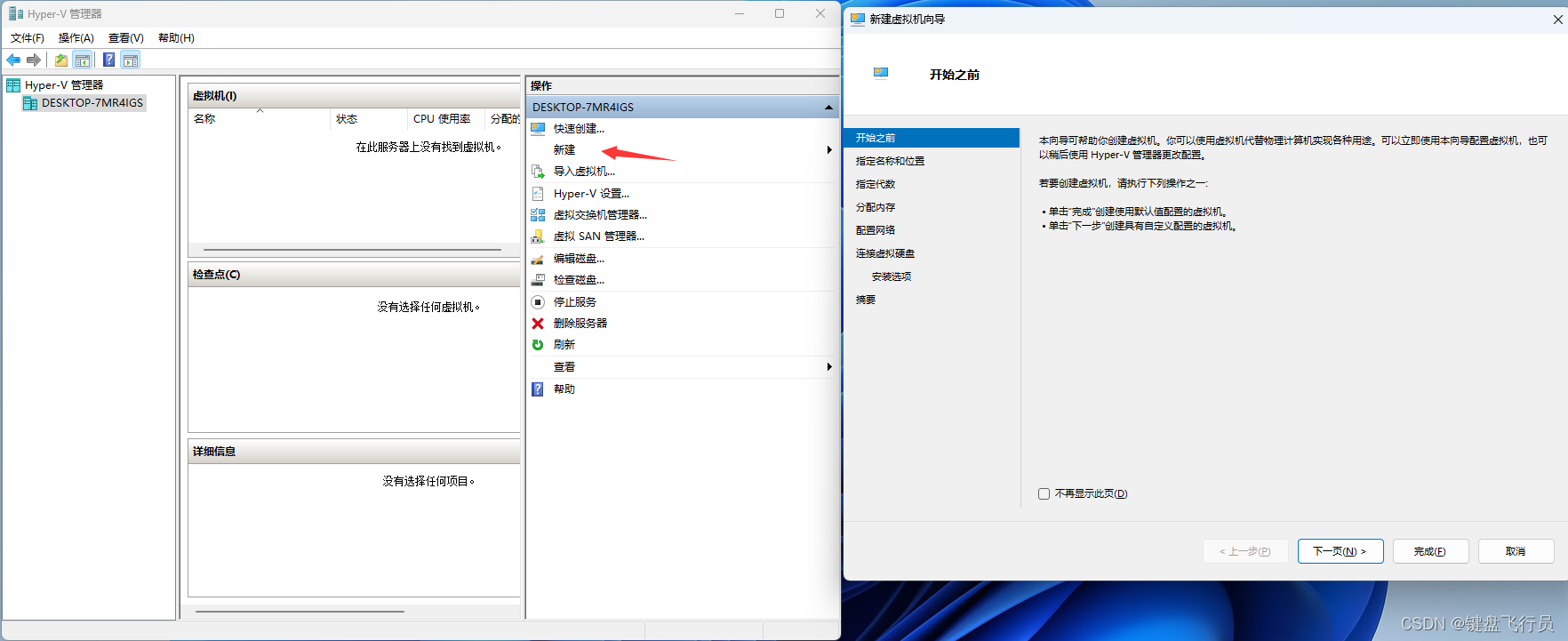The height and width of the screenshot is (641, 1568).
Task: Click the DESKTOP-7MR4IGS server icon in the tree
Action: pos(30,103)
